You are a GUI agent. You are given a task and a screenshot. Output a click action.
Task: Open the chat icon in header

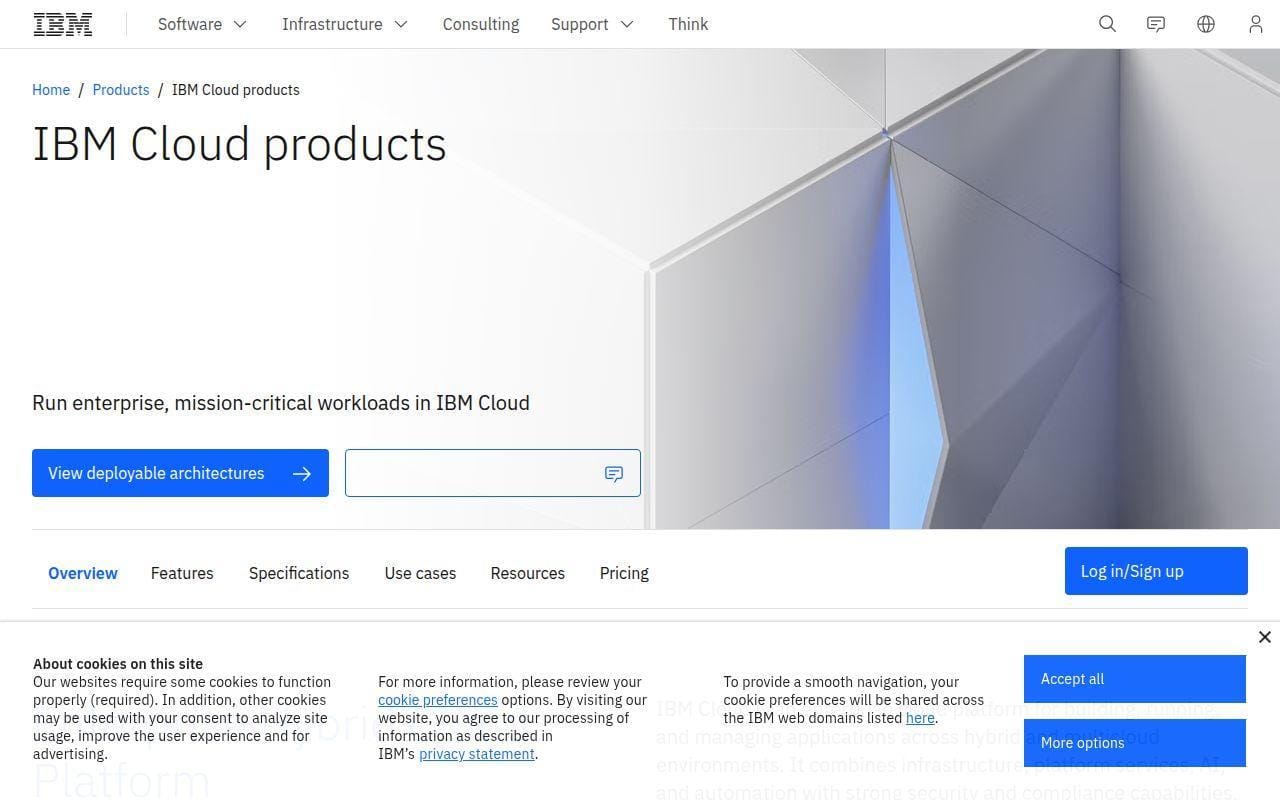tap(1156, 24)
